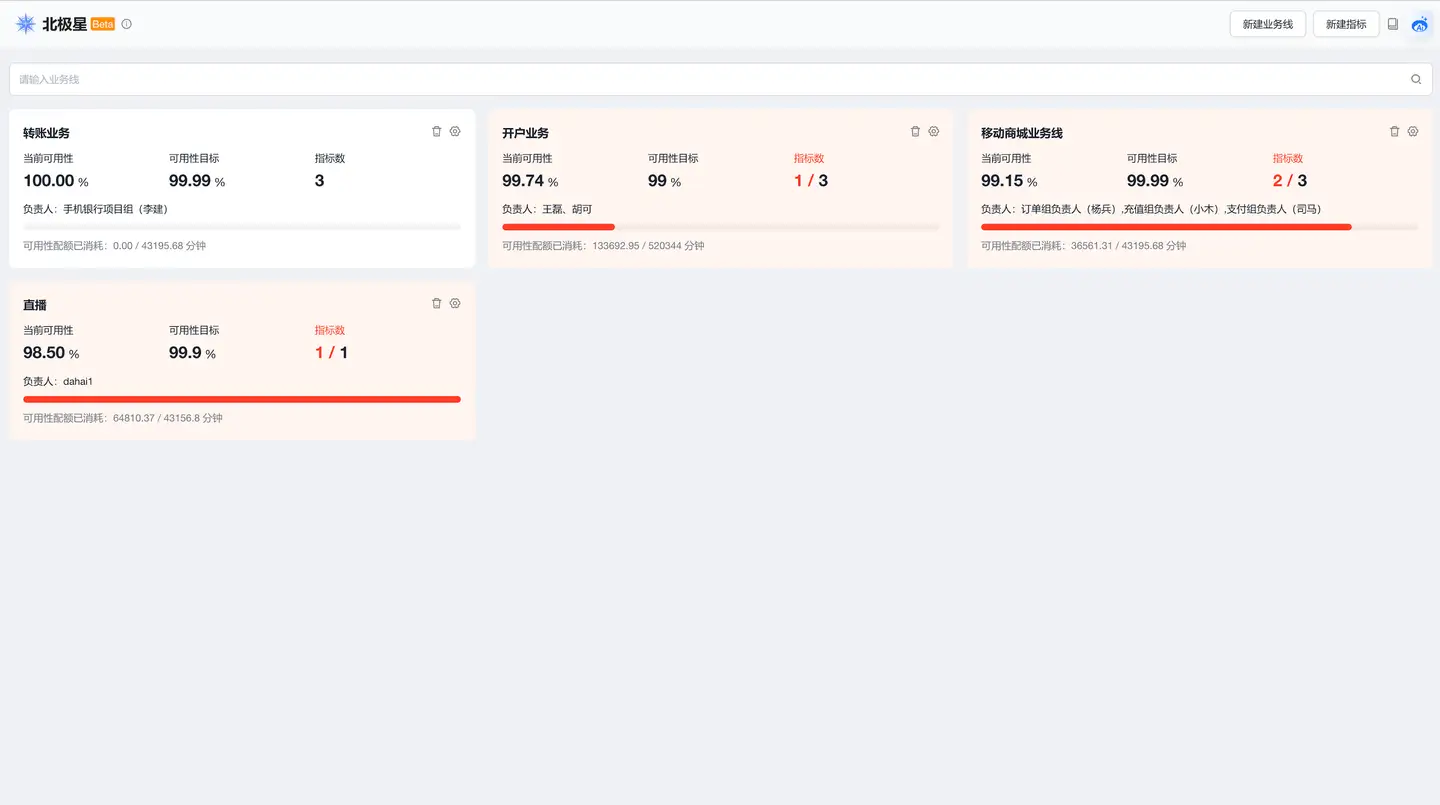The image size is (1440, 805).
Task: Open settings gear on 直播 card
Action: [x=455, y=303]
